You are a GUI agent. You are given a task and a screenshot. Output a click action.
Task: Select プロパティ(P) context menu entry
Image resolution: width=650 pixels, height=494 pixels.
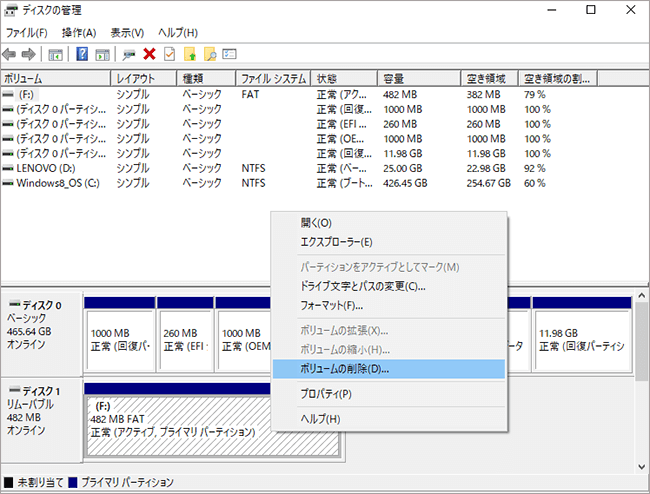click(x=389, y=394)
